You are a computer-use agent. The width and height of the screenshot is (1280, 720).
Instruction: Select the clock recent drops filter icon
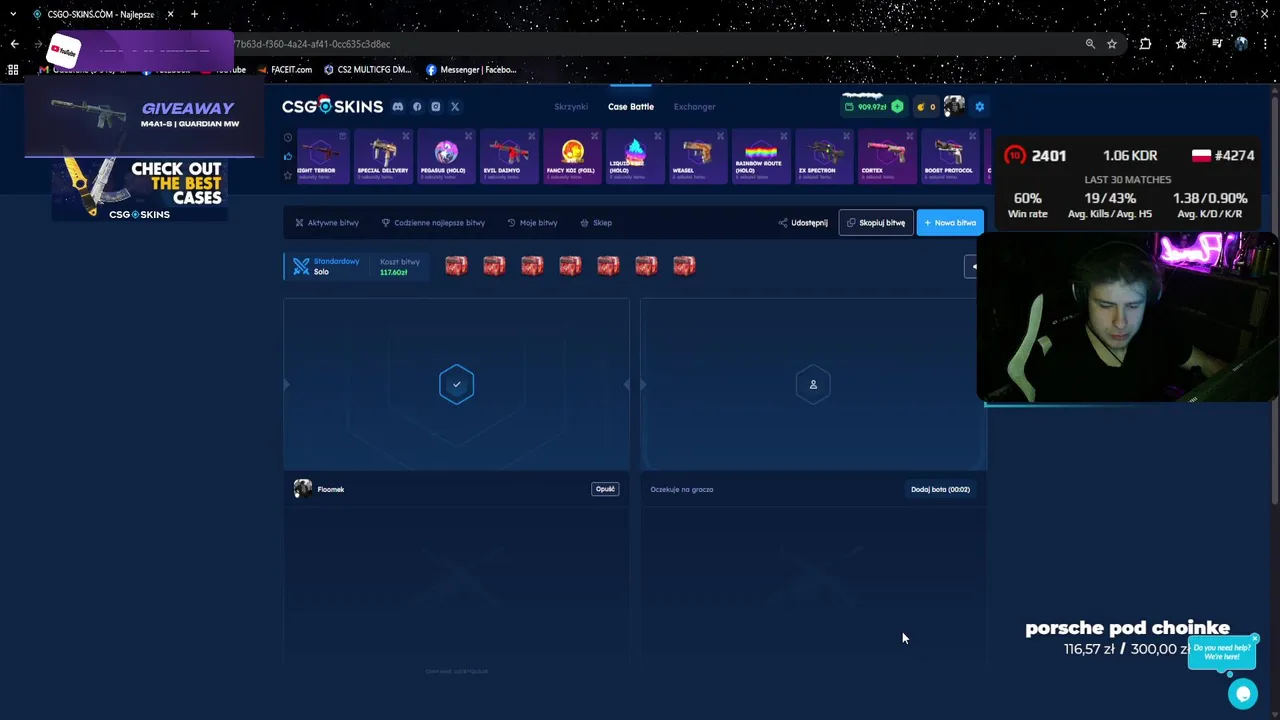click(288, 137)
